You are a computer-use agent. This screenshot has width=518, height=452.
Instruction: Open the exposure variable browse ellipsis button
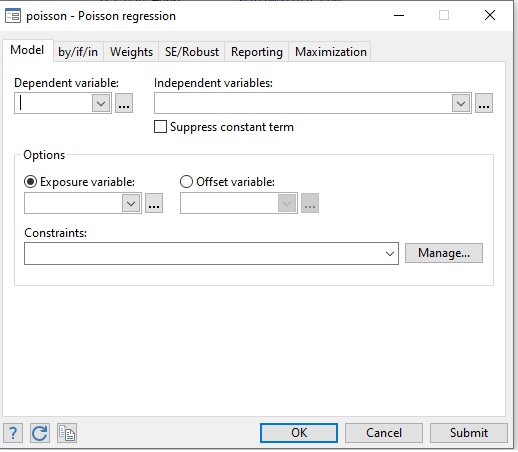click(154, 203)
